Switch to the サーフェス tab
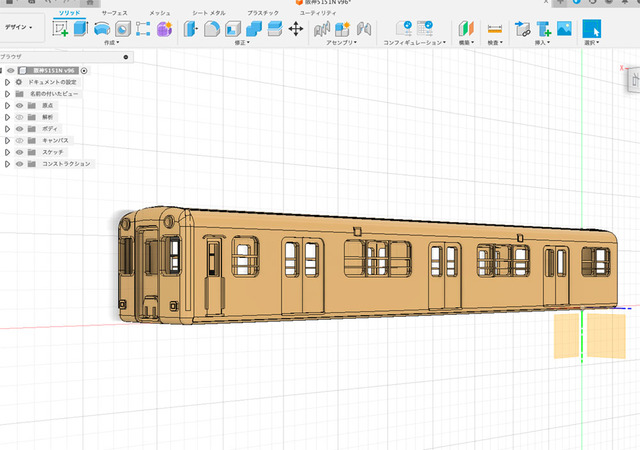Viewport: 640px width, 450px height. click(x=115, y=13)
